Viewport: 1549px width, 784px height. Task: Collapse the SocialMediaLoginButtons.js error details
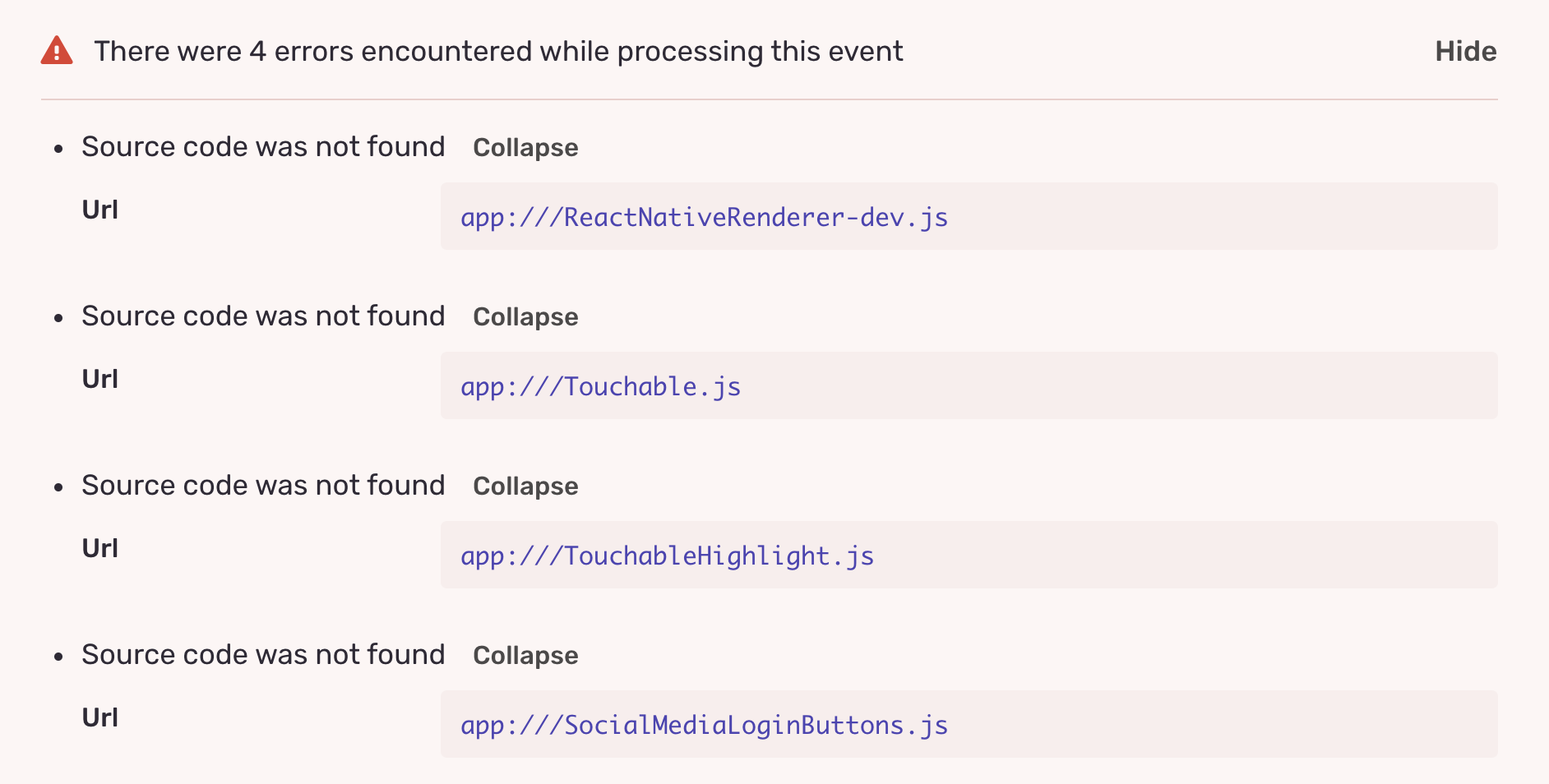(x=525, y=657)
